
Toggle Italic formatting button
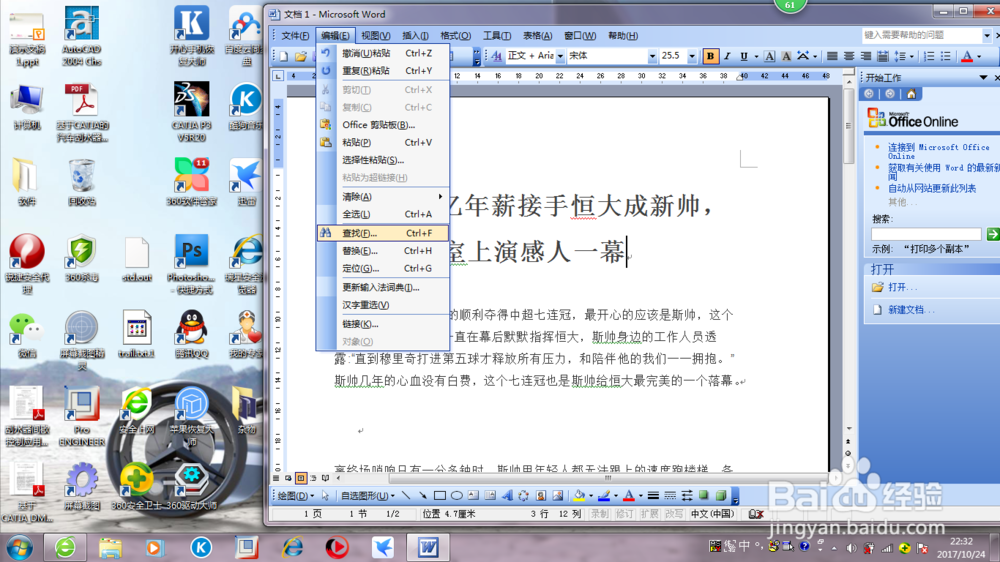(727, 56)
